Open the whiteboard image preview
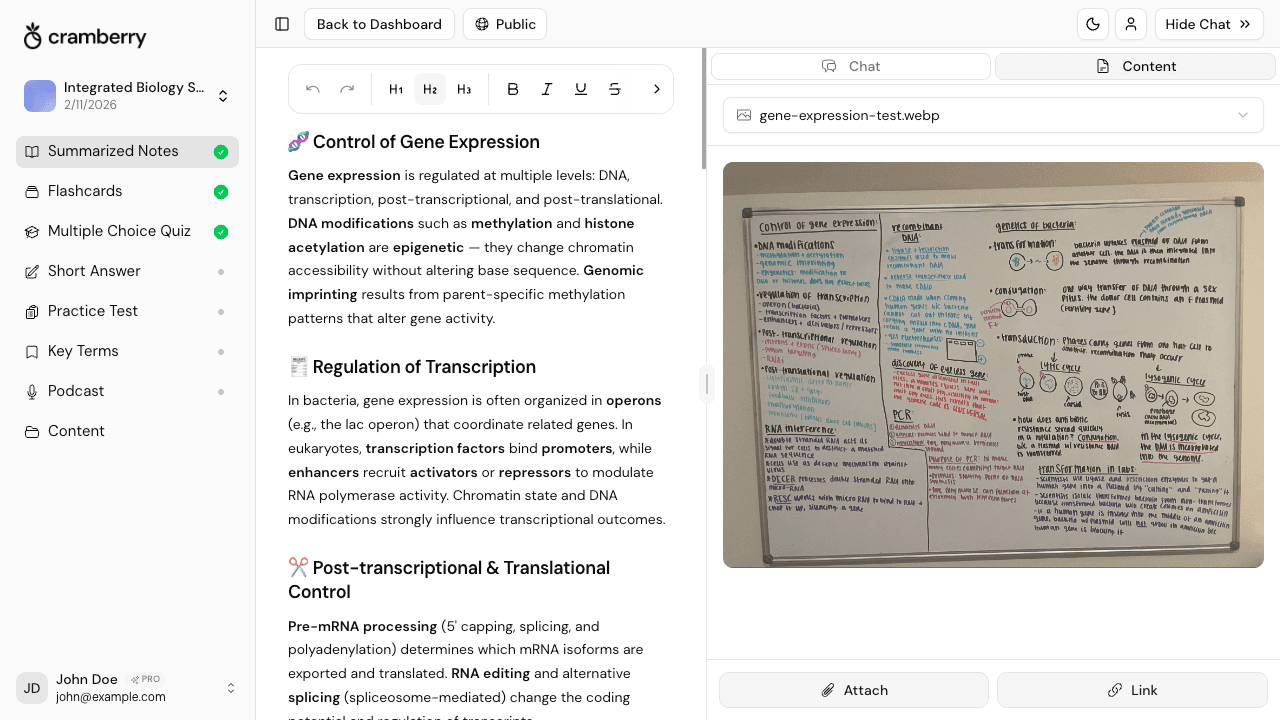Image resolution: width=1280 pixels, height=720 pixels. click(993, 364)
